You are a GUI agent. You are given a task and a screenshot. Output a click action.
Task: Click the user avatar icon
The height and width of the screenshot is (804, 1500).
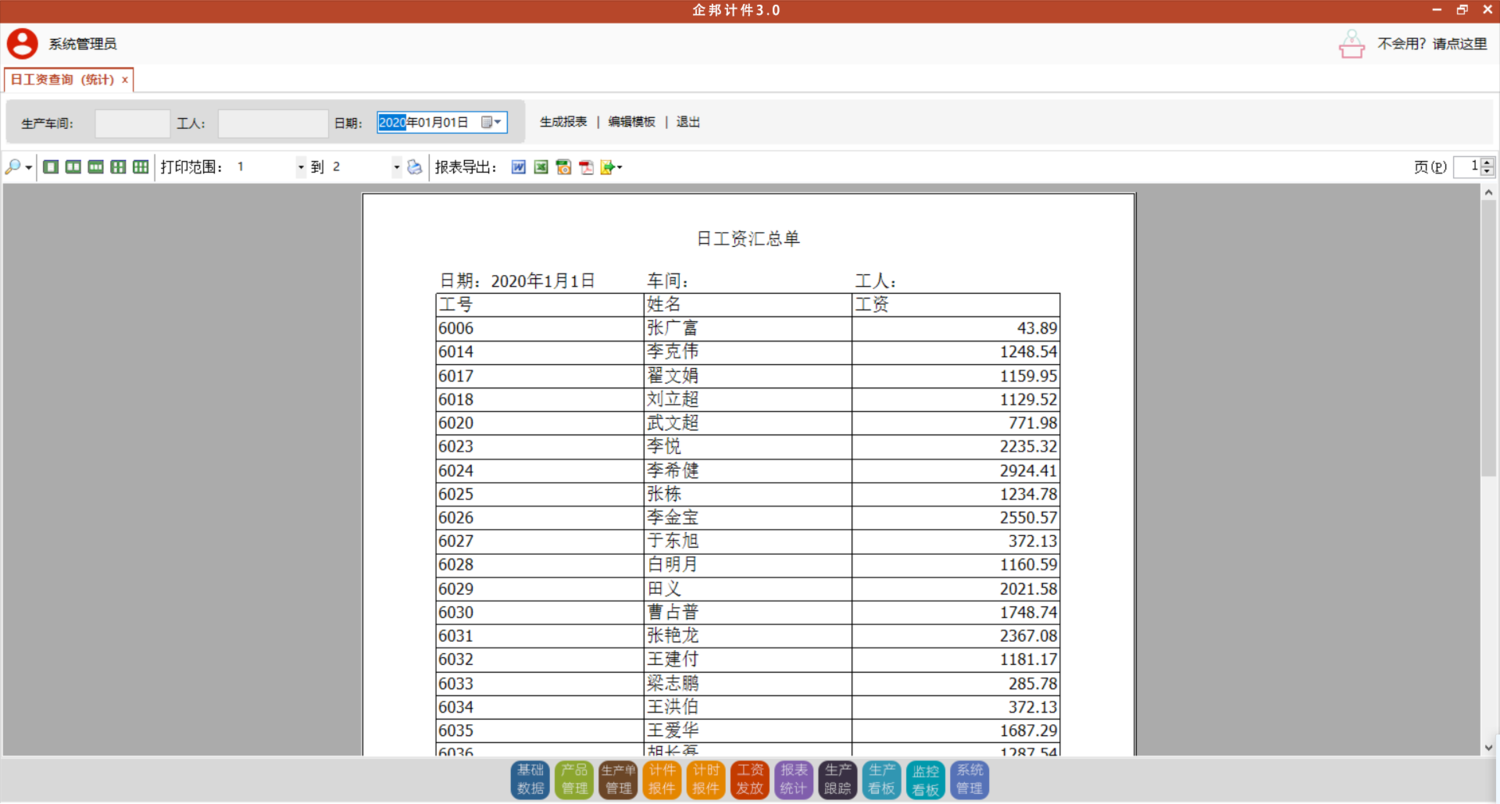coord(22,43)
